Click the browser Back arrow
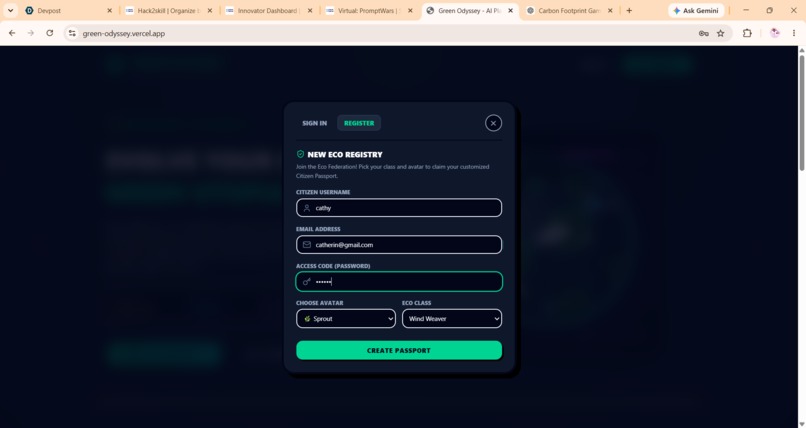The image size is (806, 428). 12,33
